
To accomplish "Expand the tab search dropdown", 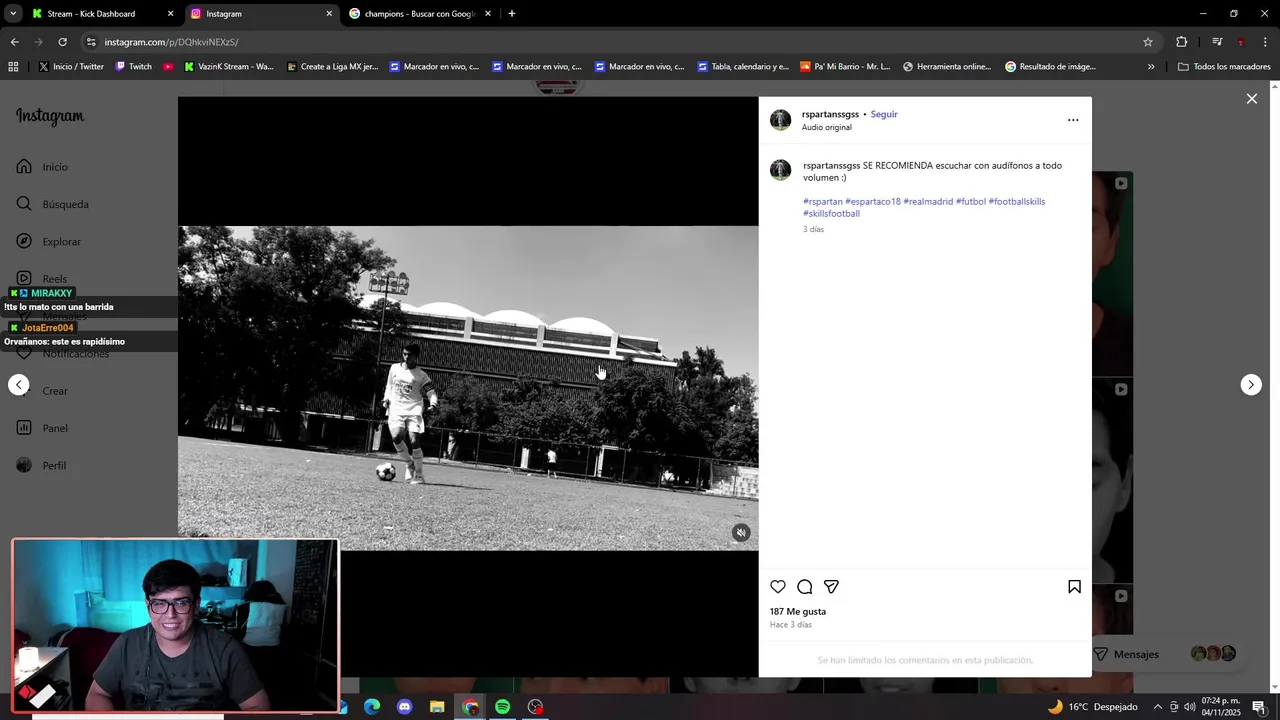I will 13,14.
